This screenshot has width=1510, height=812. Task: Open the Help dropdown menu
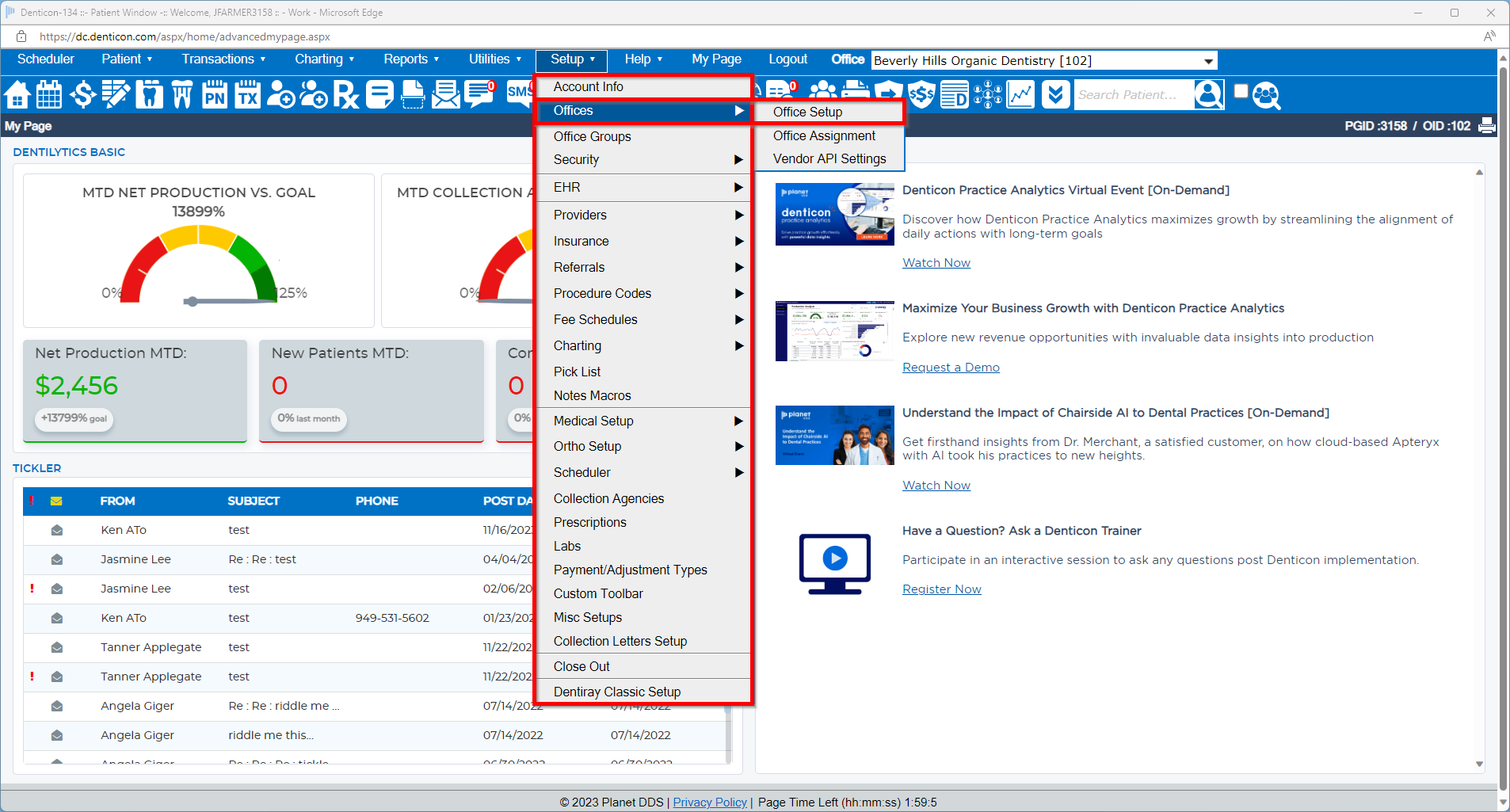[x=643, y=59]
